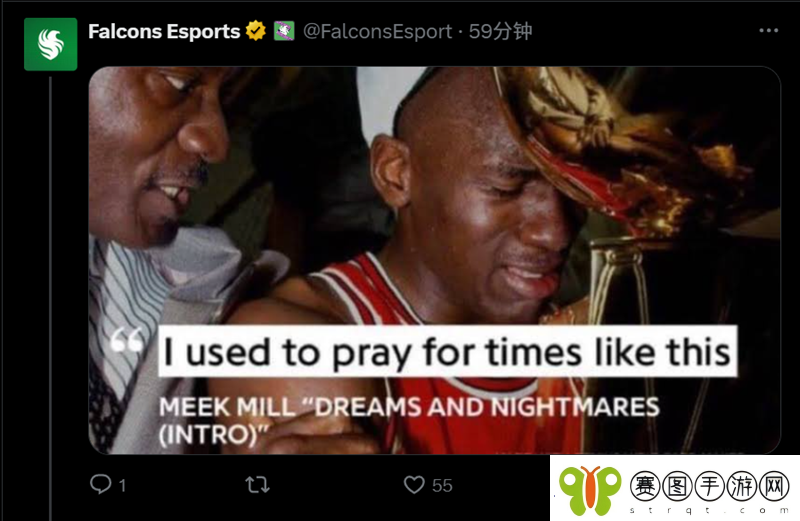This screenshot has height=521, width=800.
Task: Click the gold verified badge
Action: tap(256, 31)
